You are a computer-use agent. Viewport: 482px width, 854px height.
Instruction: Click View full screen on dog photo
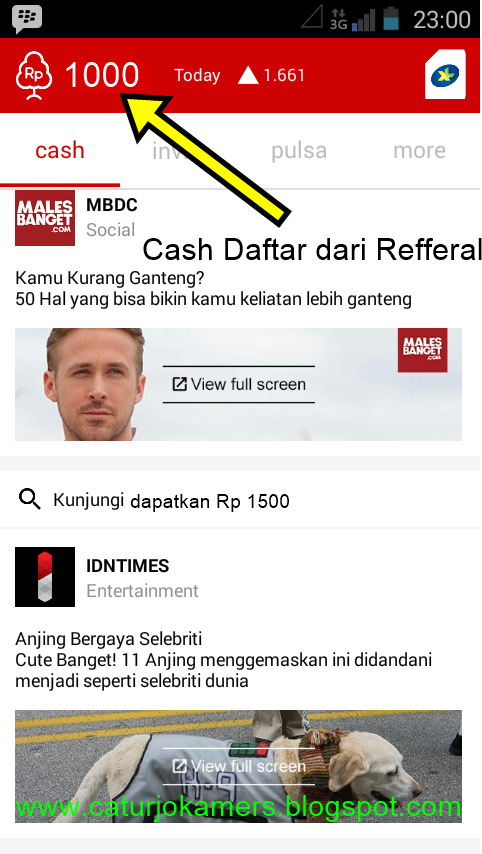(x=239, y=766)
